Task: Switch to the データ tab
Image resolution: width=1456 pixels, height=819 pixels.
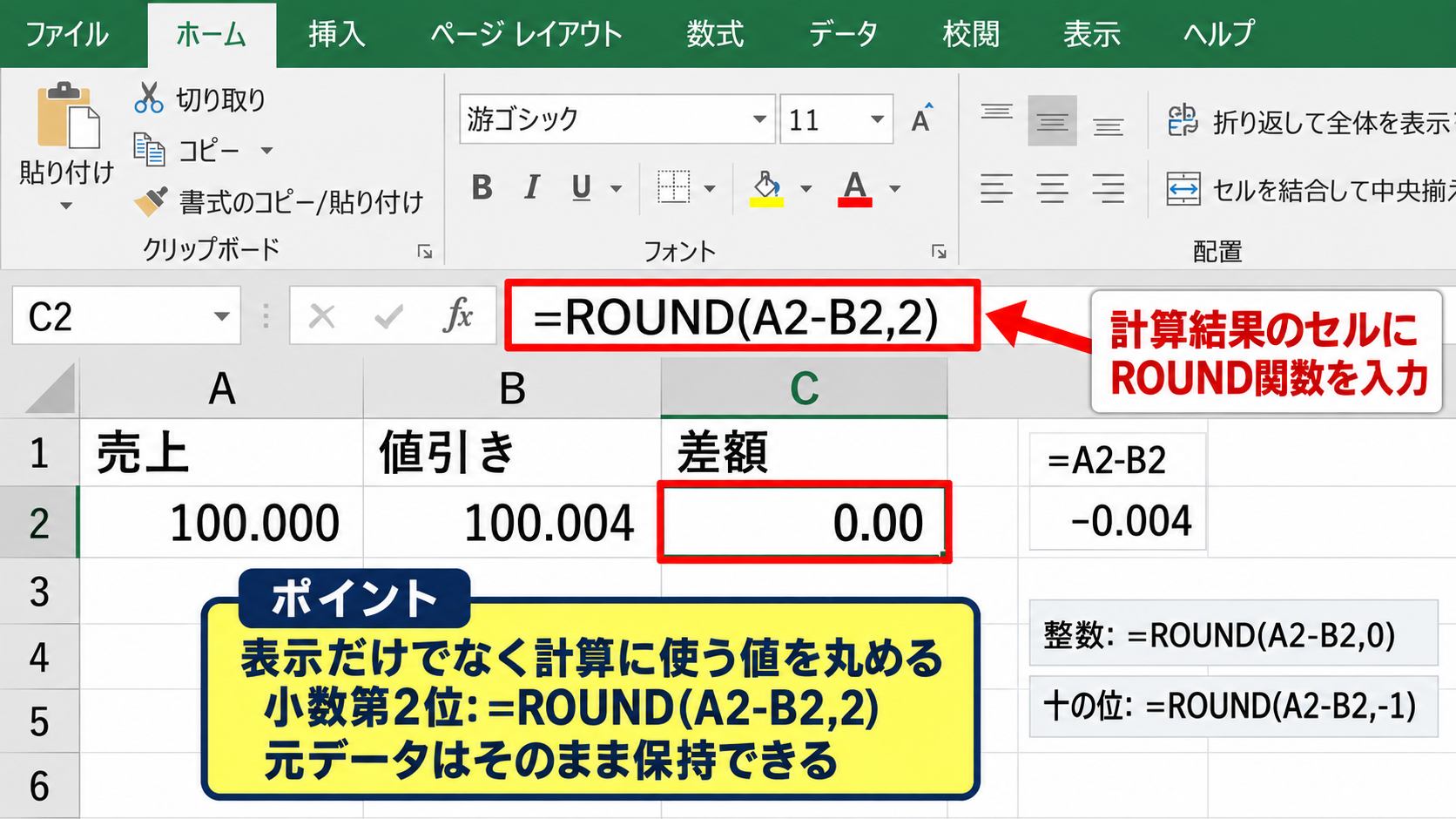Action: (x=843, y=34)
